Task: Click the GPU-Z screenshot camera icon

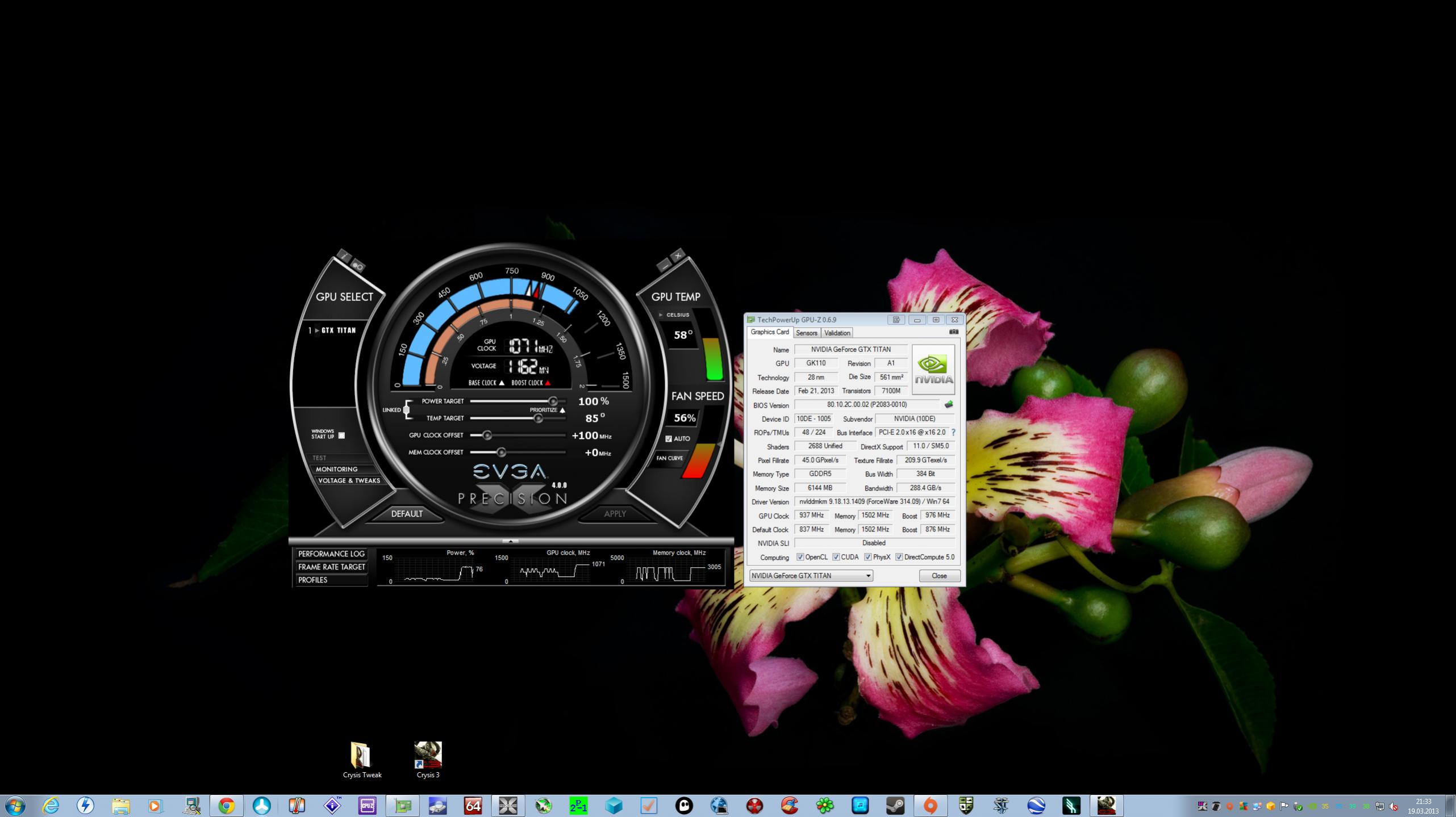Action: 953,332
